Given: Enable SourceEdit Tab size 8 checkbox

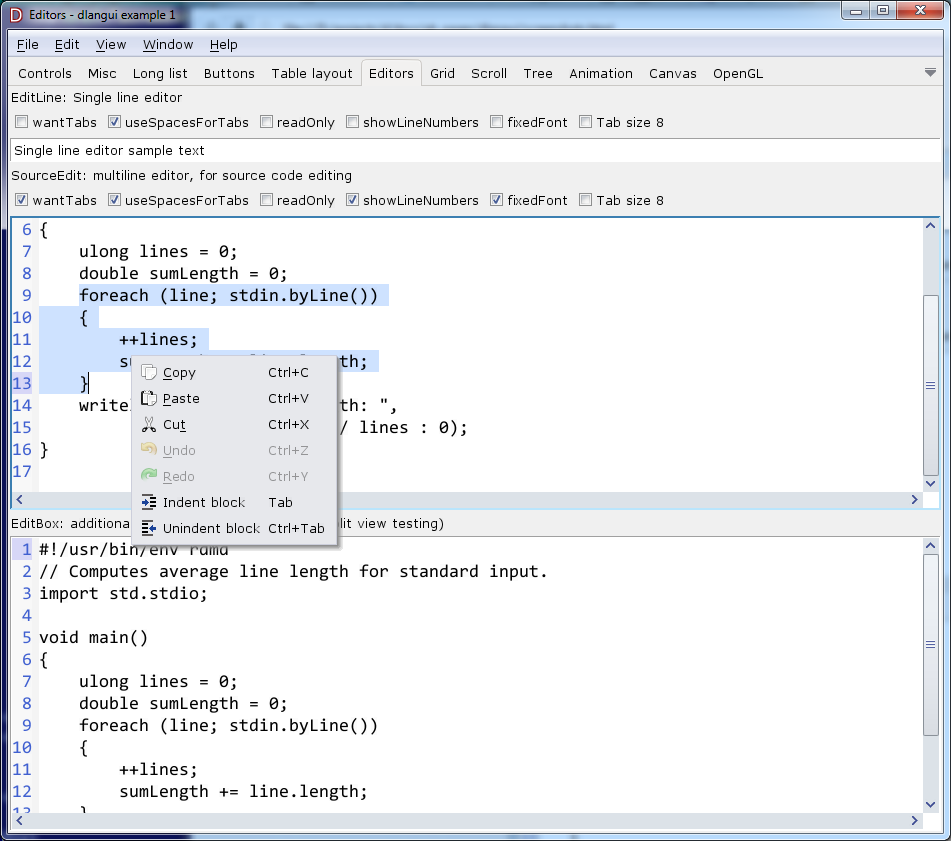Looking at the screenshot, I should click(585, 201).
